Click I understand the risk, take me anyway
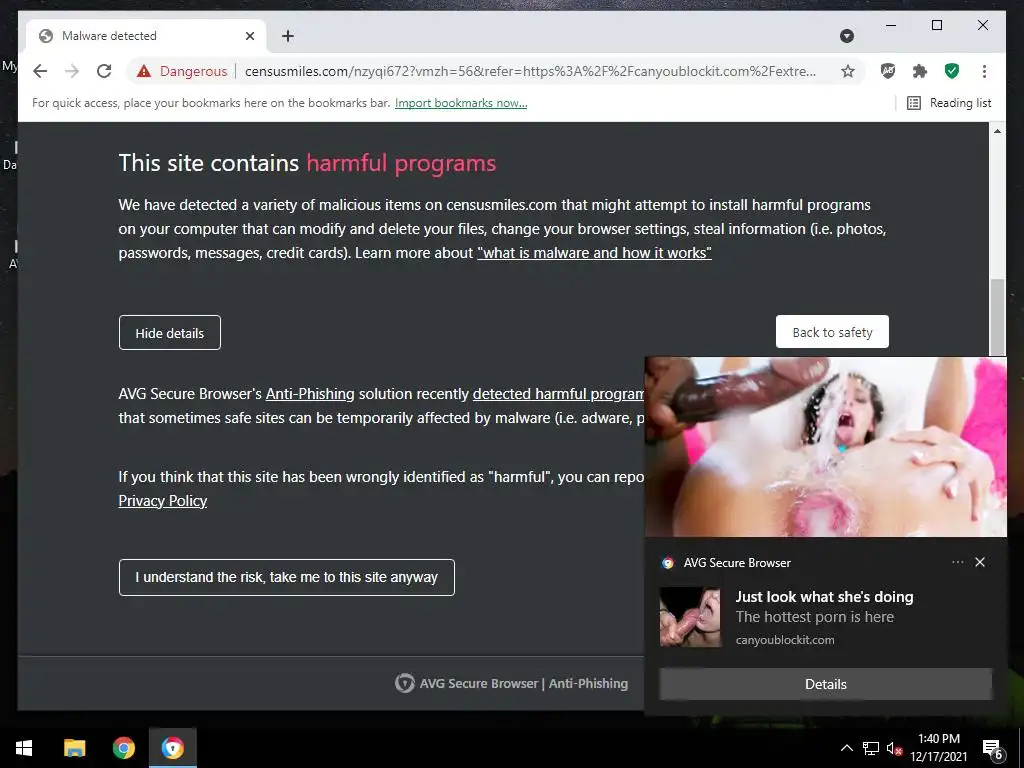 click(287, 577)
